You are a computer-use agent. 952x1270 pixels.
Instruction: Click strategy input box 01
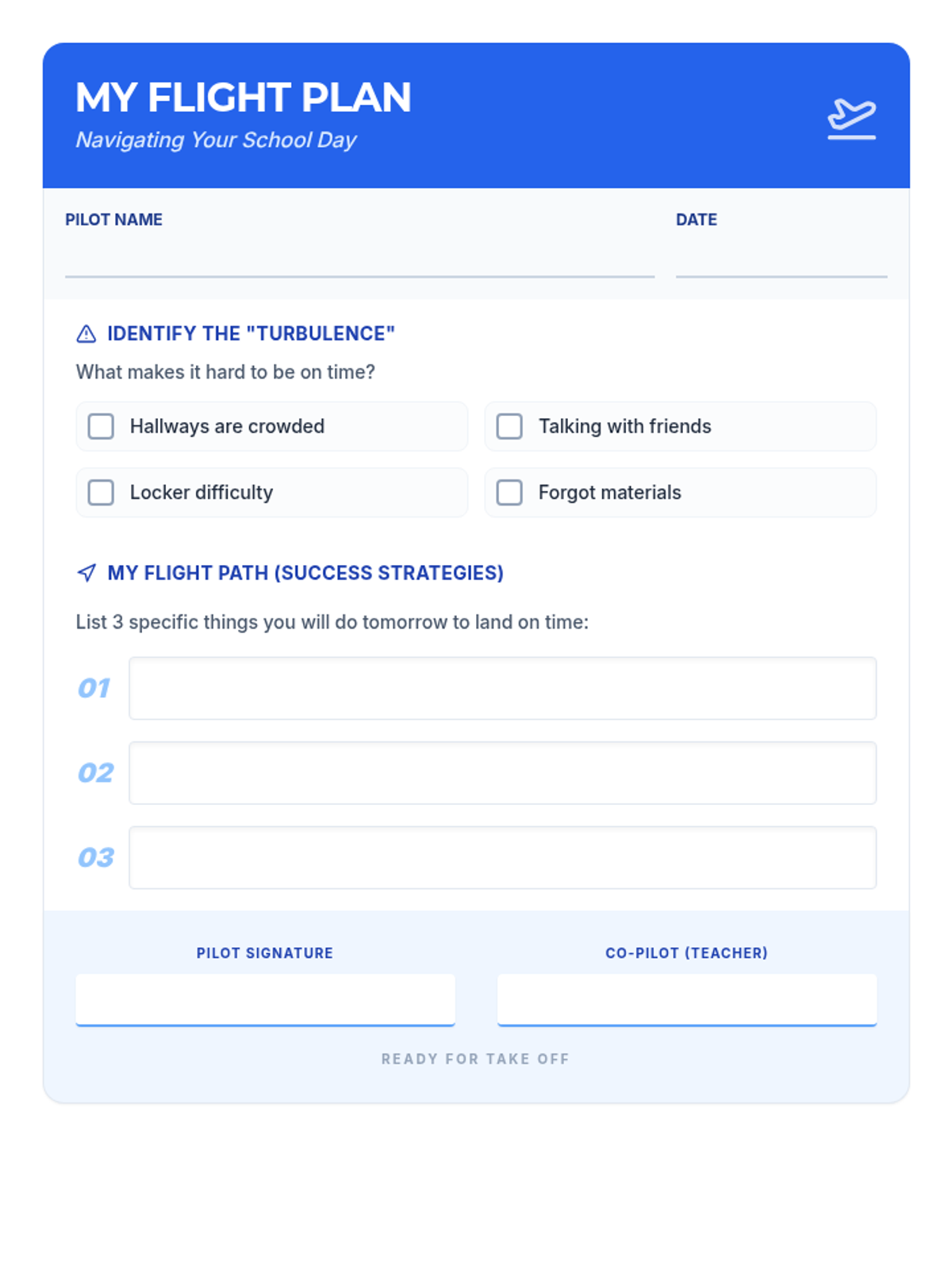coord(502,688)
